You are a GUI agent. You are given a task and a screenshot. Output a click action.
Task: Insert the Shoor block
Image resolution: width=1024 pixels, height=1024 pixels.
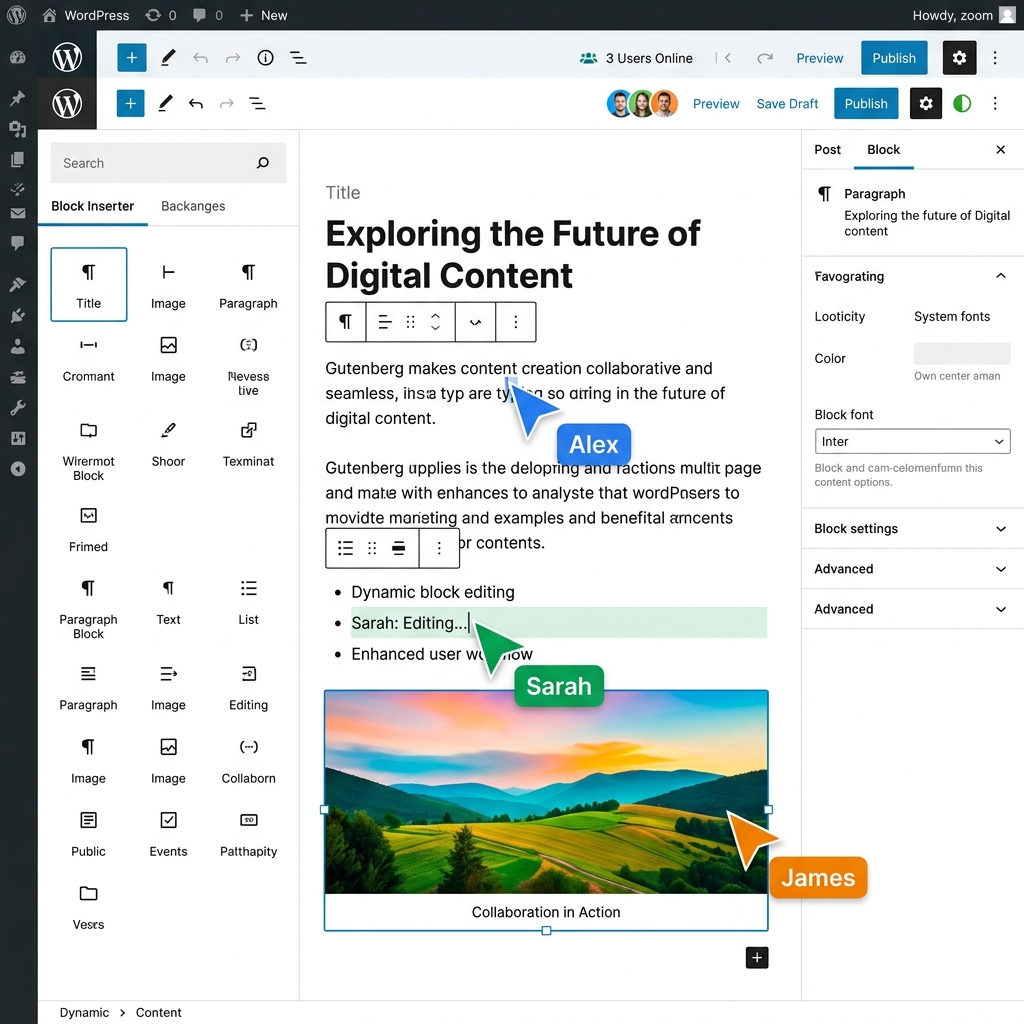click(168, 444)
